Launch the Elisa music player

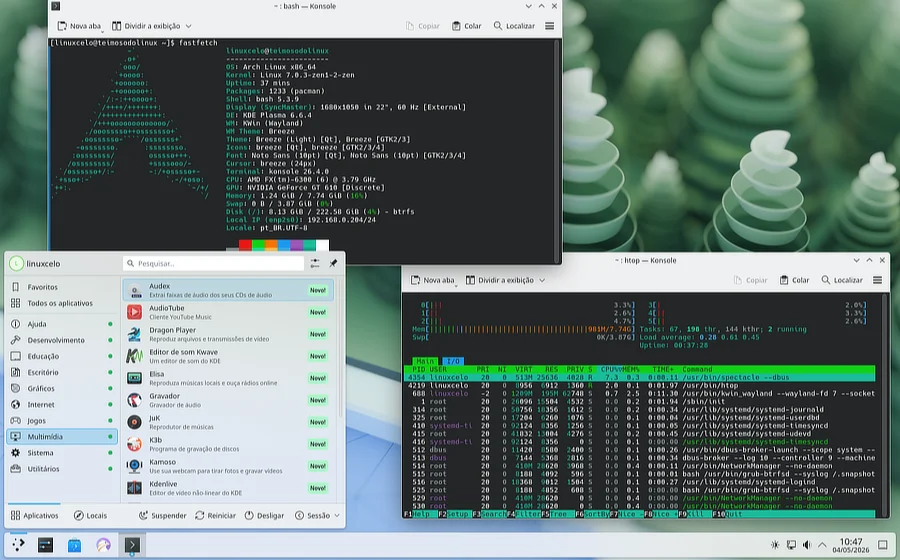pyautogui.click(x=228, y=378)
